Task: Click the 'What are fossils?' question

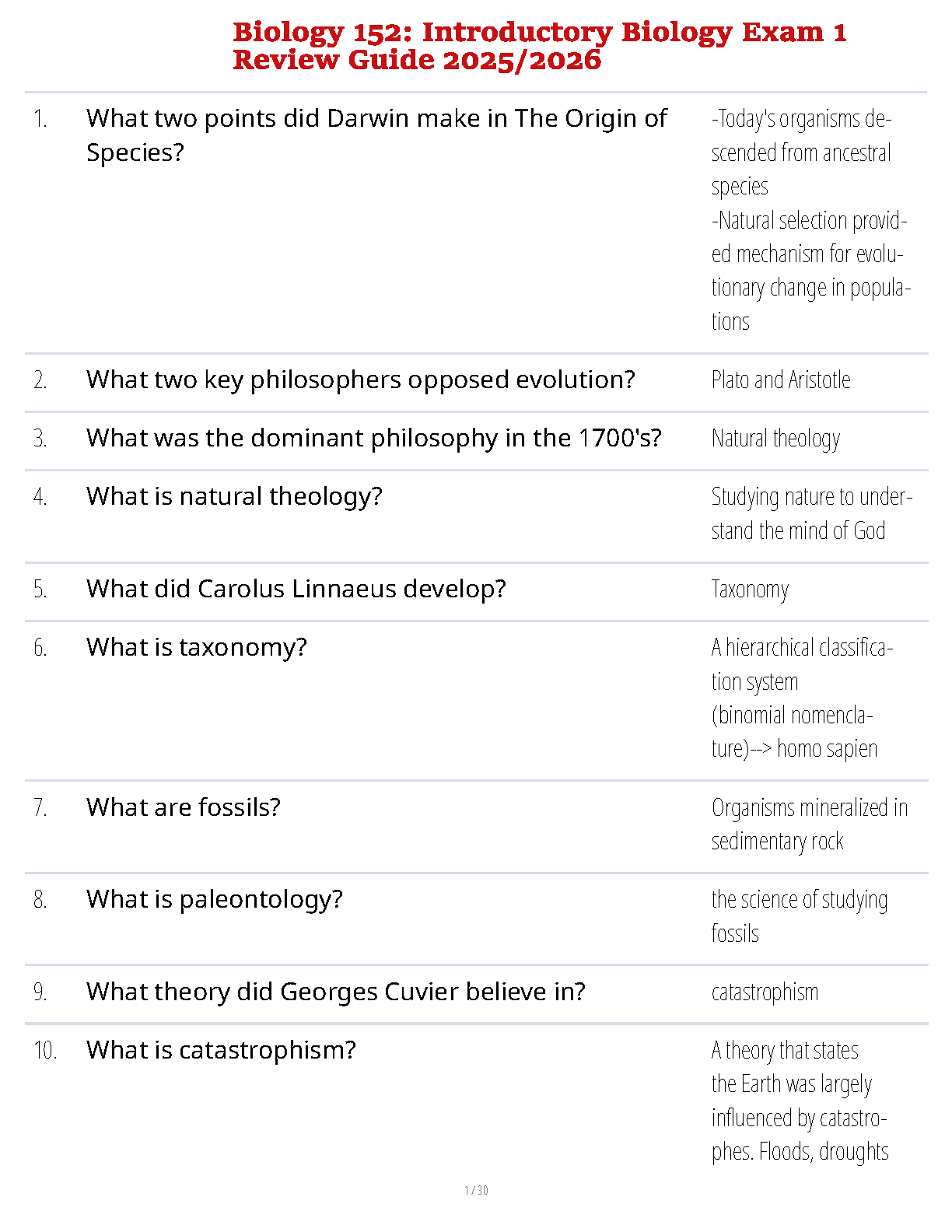Action: click(x=184, y=807)
